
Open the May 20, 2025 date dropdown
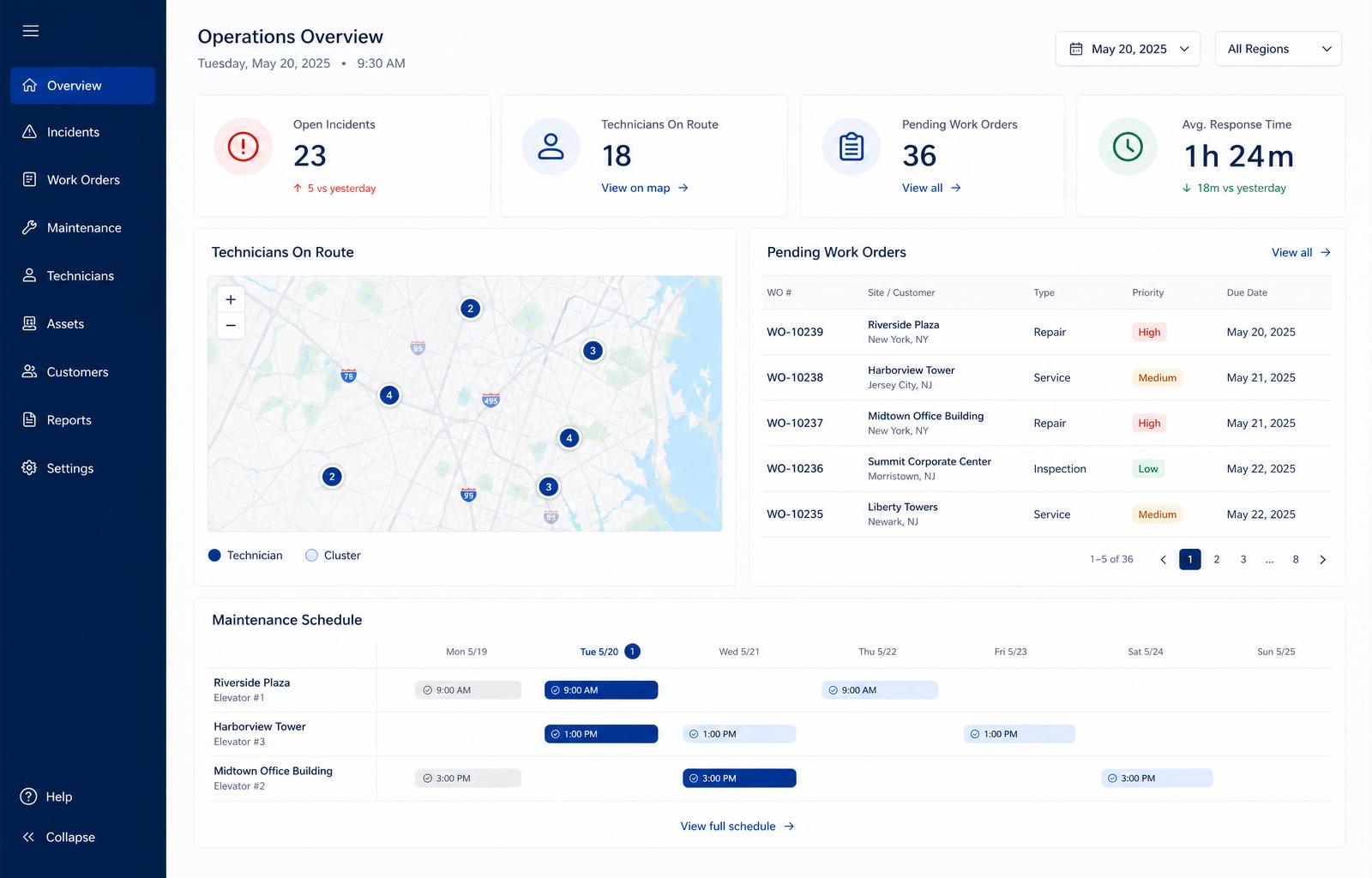click(1128, 49)
